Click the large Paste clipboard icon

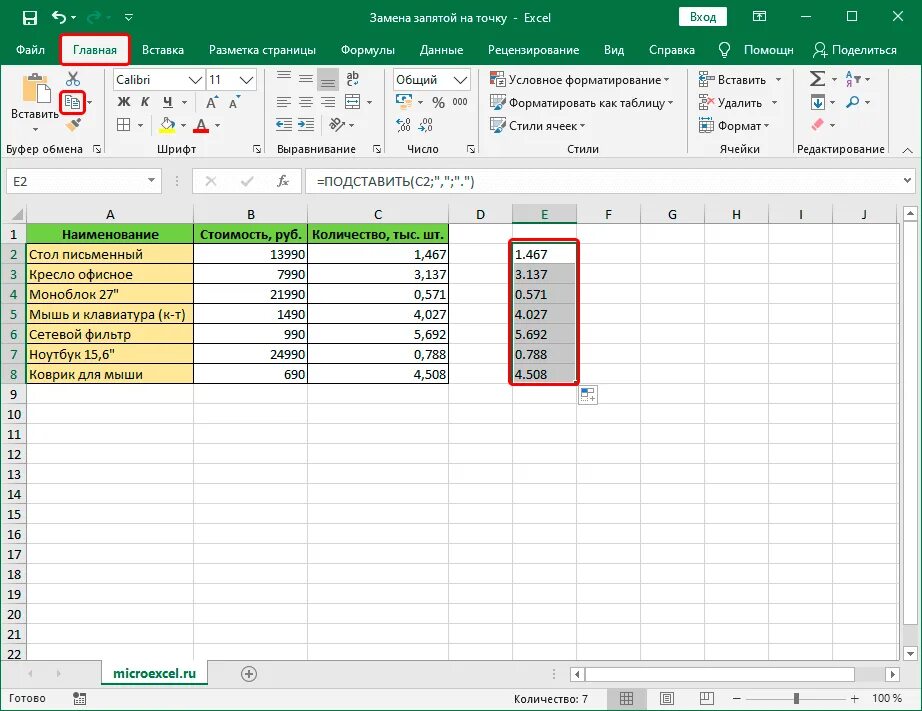36,89
